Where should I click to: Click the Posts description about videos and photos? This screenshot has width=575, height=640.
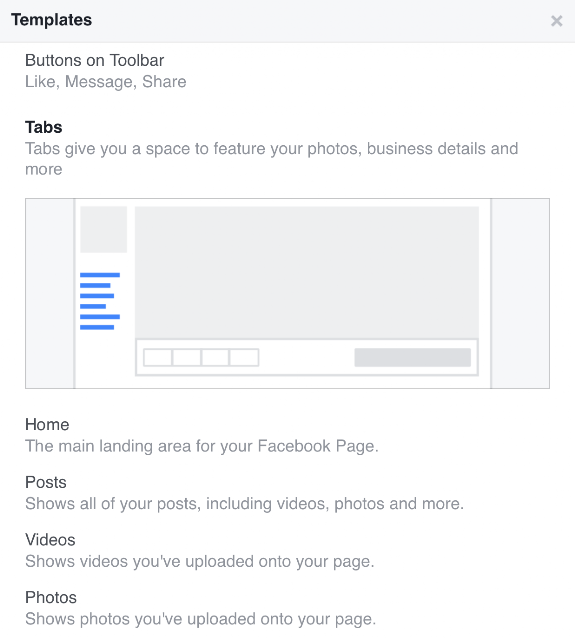coord(244,504)
